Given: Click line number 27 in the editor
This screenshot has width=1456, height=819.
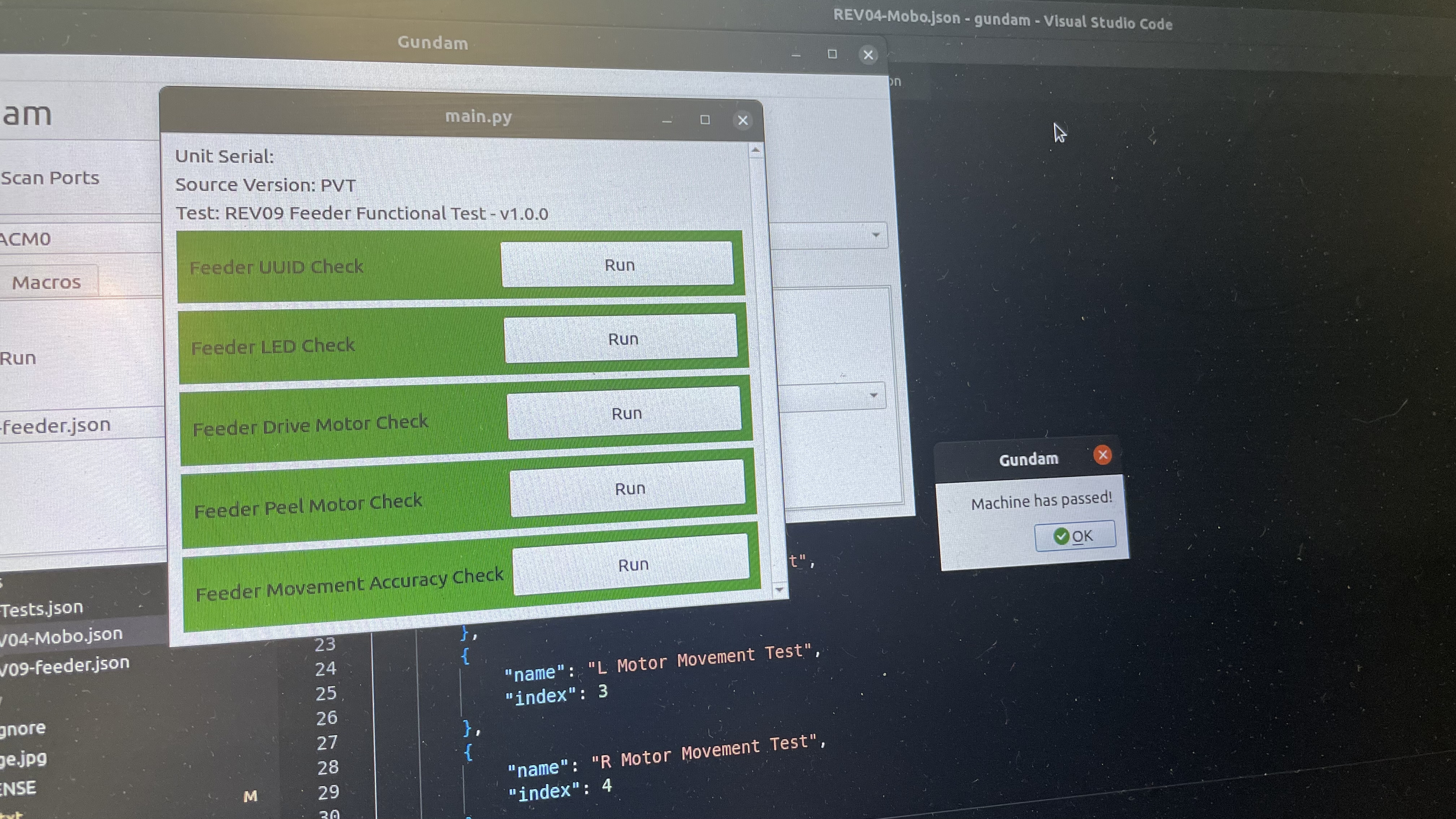Looking at the screenshot, I should click(327, 742).
